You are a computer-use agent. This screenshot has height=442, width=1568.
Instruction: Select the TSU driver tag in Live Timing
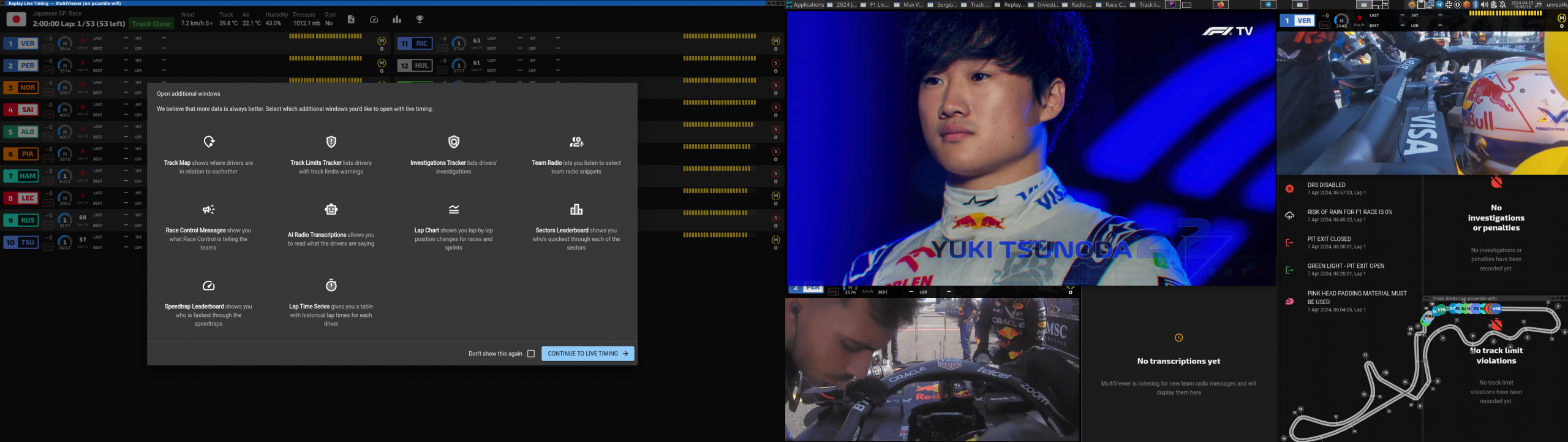coord(21,242)
